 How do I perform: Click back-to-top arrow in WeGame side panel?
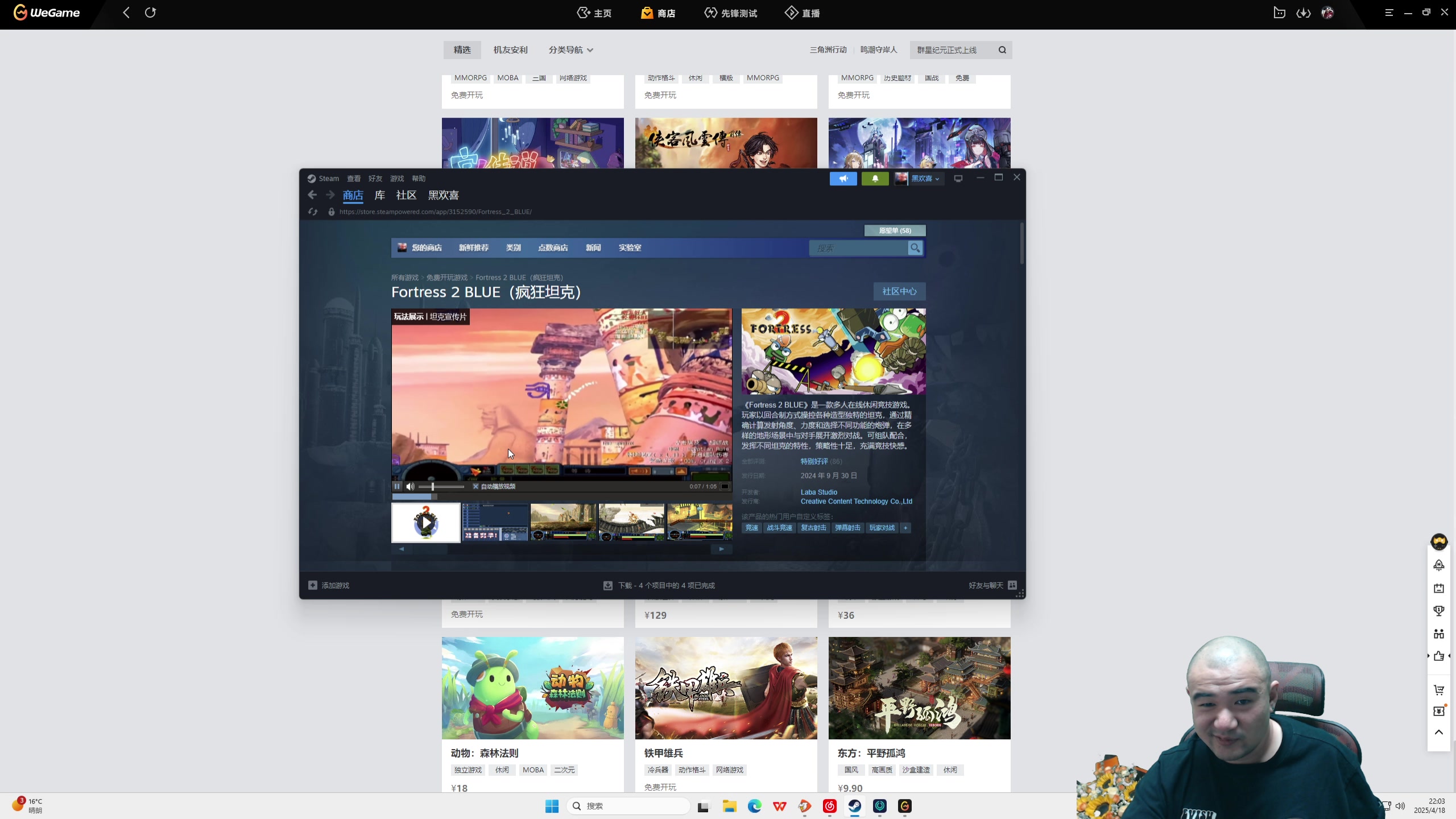tap(1439, 733)
